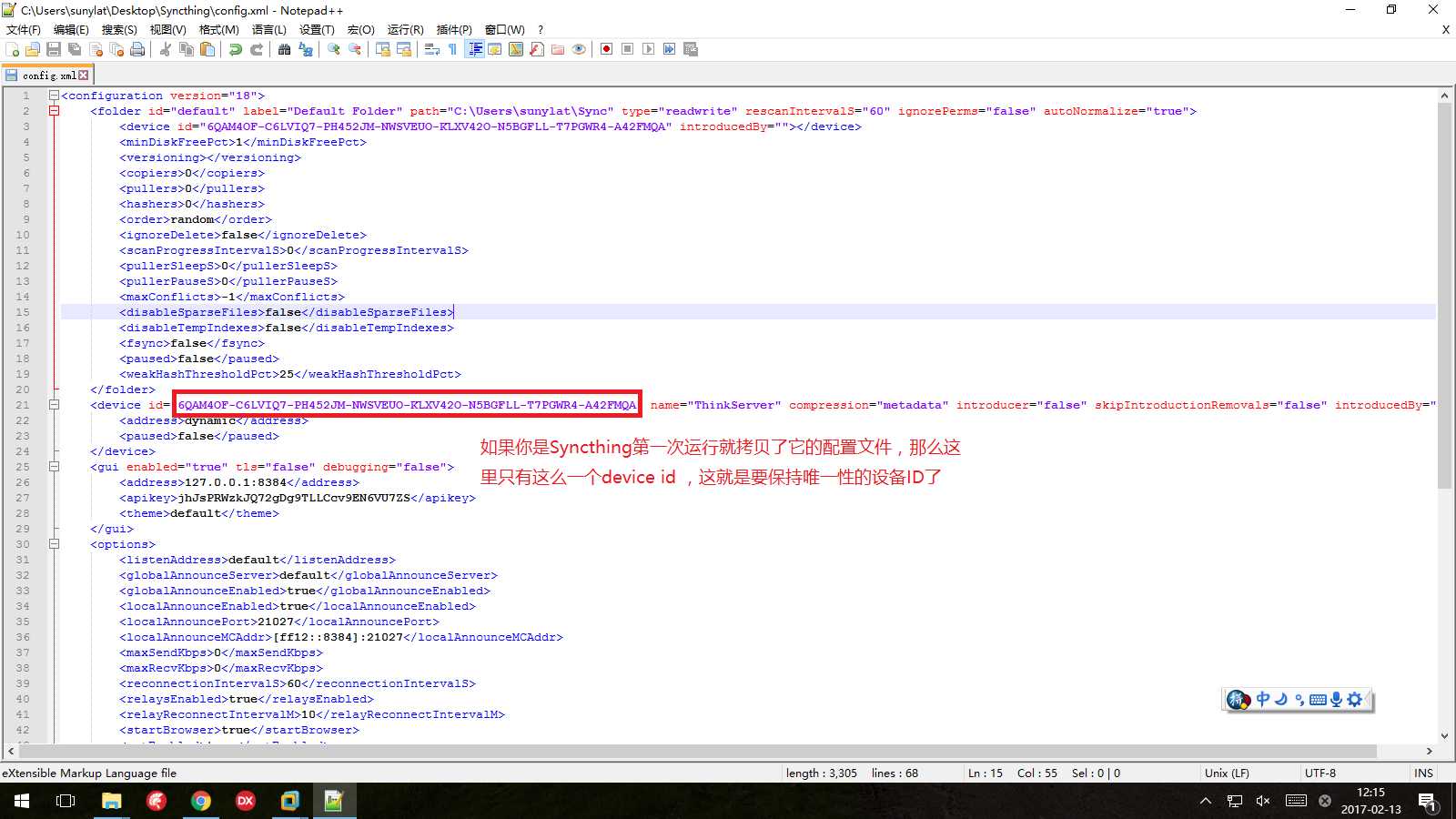1456x819 pixels.
Task: Collapse the gui block at line 25
Action: [x=54, y=467]
